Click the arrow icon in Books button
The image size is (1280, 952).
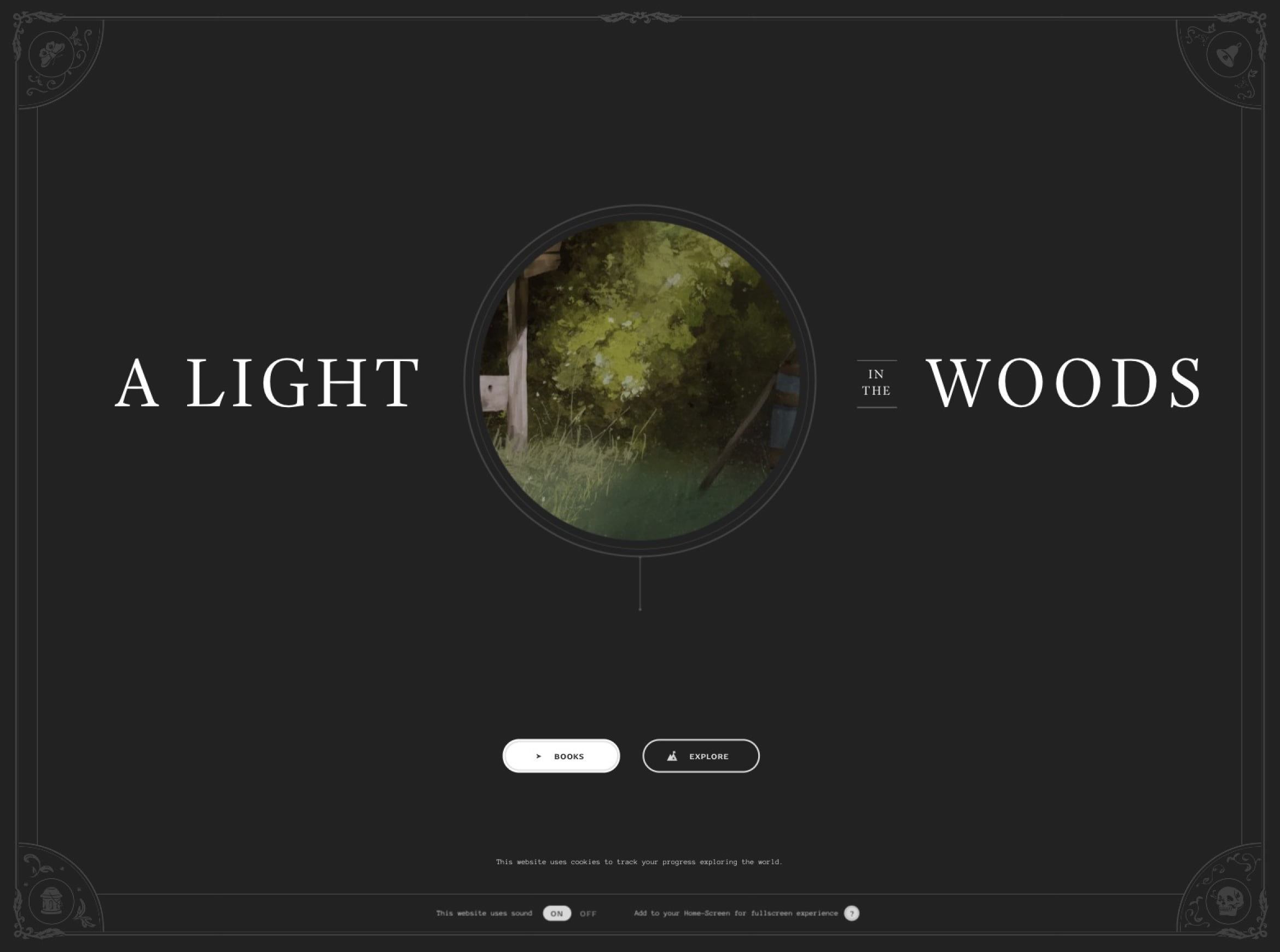539,756
